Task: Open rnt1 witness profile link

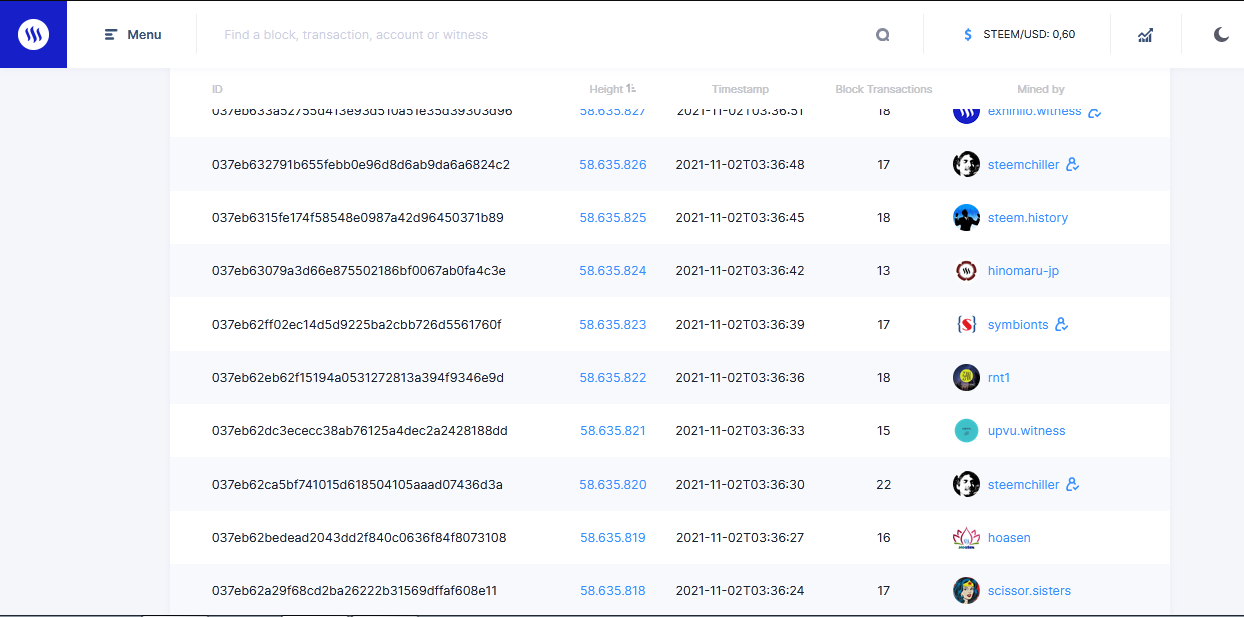Action: point(1001,378)
